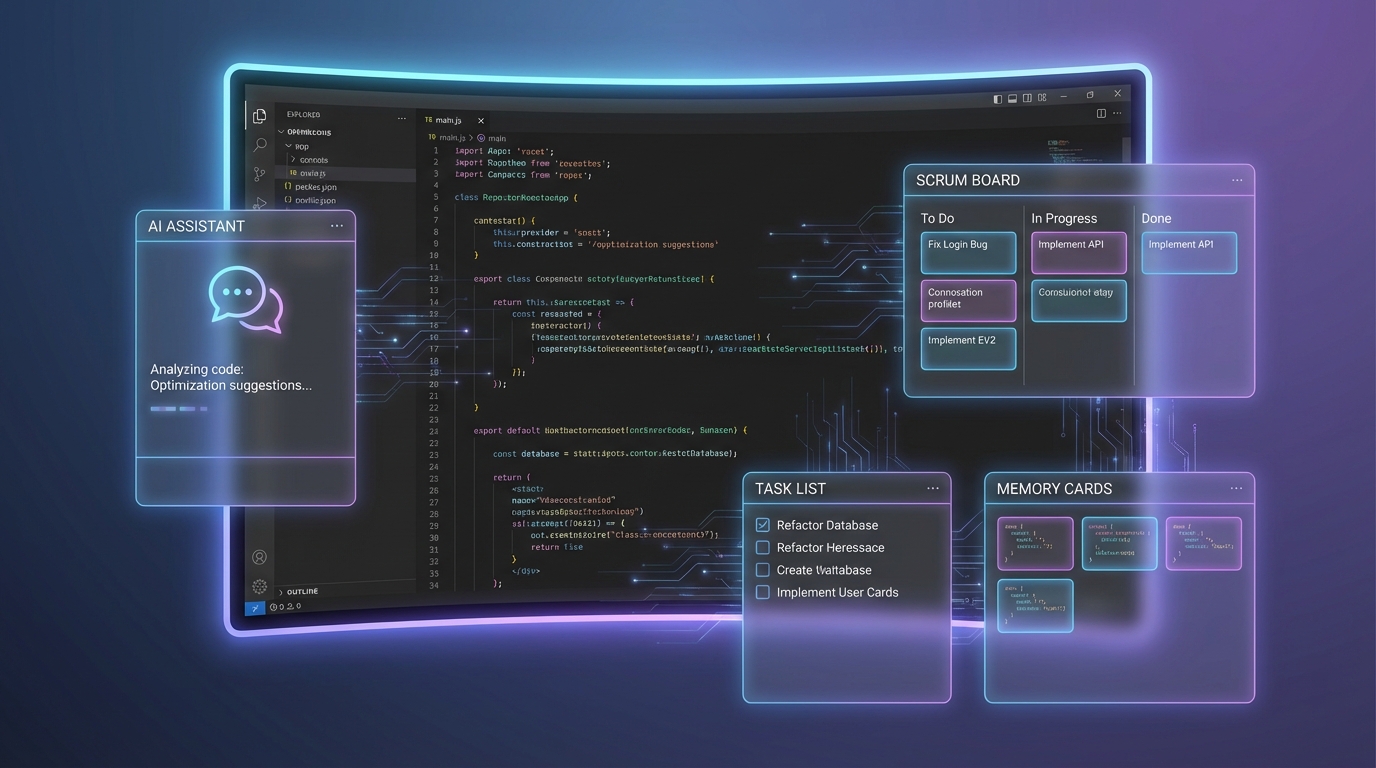Open the Task List three-dots menu

click(x=933, y=489)
